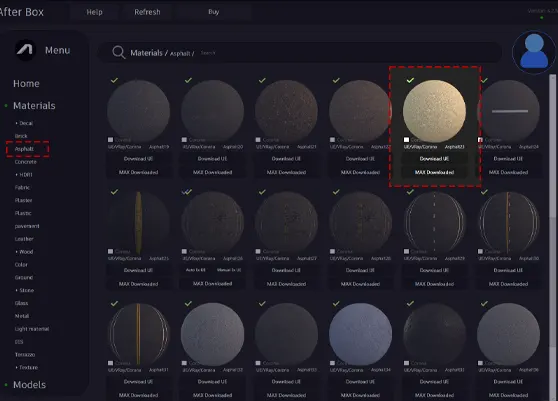Click Download UE for Asphalt23
Image resolution: width=558 pixels, height=401 pixels.
click(435, 159)
